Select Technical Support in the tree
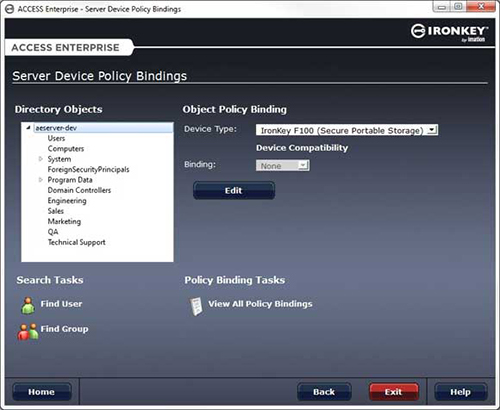 pyautogui.click(x=77, y=242)
